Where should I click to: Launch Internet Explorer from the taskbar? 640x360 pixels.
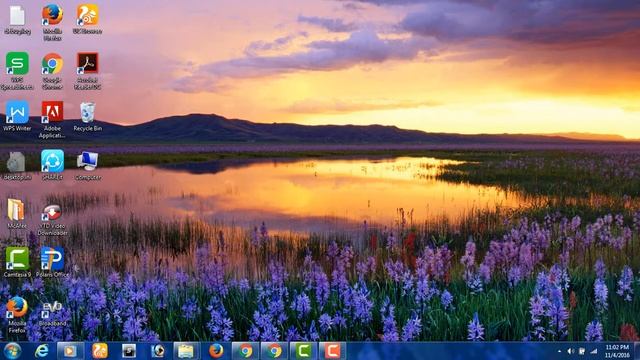pos(41,351)
